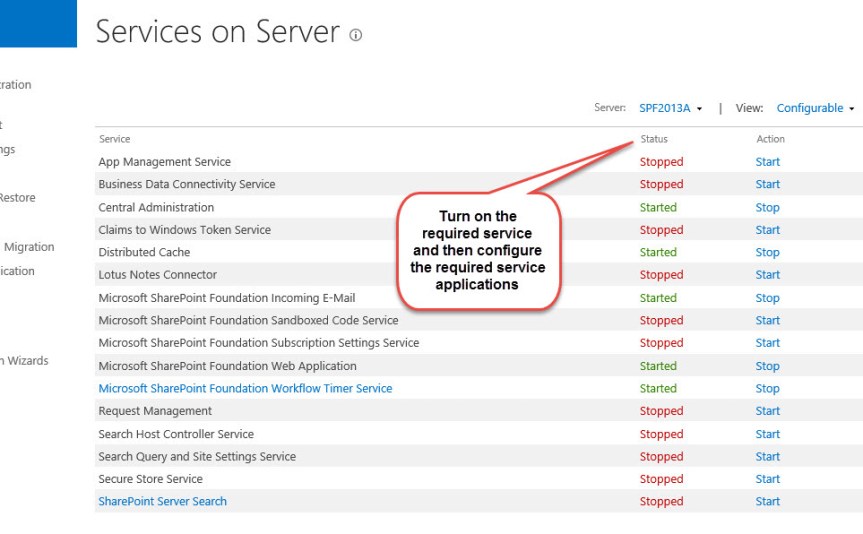Start the Business Data Connectivity Service
The width and height of the screenshot is (863, 534).
767,184
